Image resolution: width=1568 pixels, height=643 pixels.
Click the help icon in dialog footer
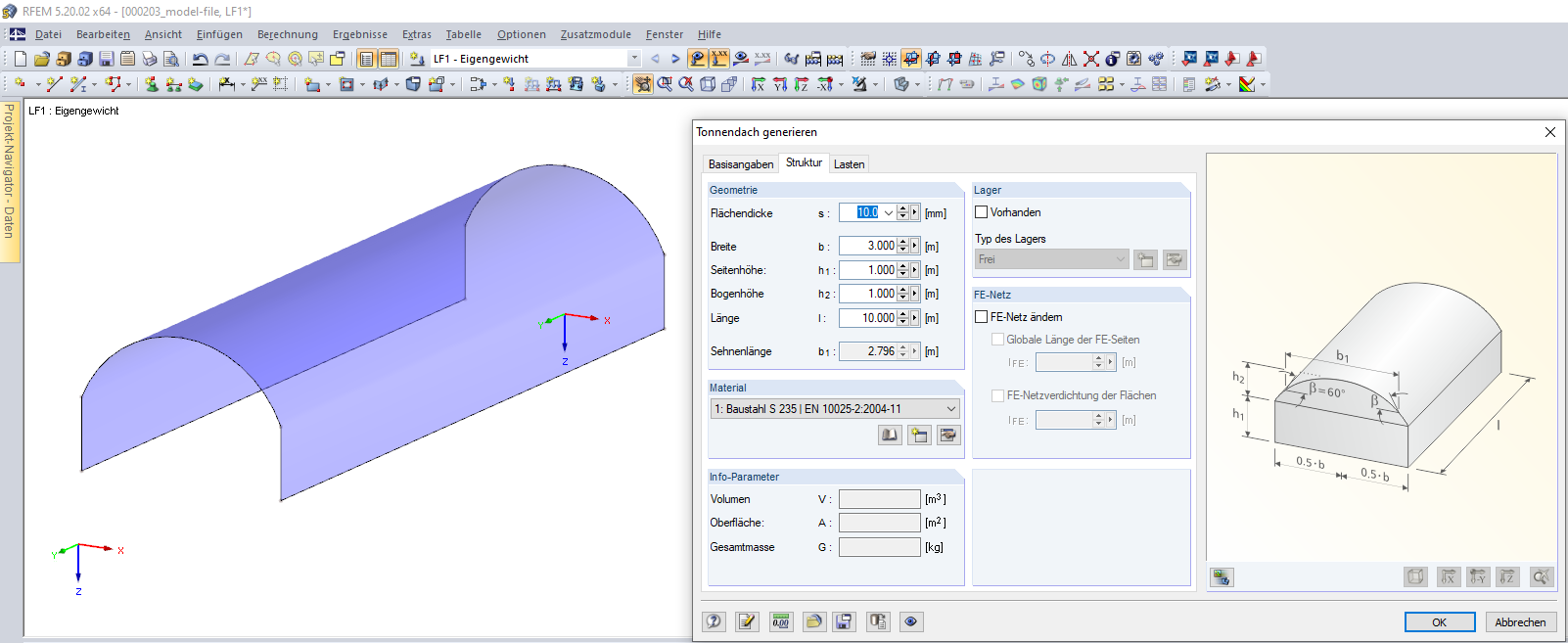click(x=715, y=621)
